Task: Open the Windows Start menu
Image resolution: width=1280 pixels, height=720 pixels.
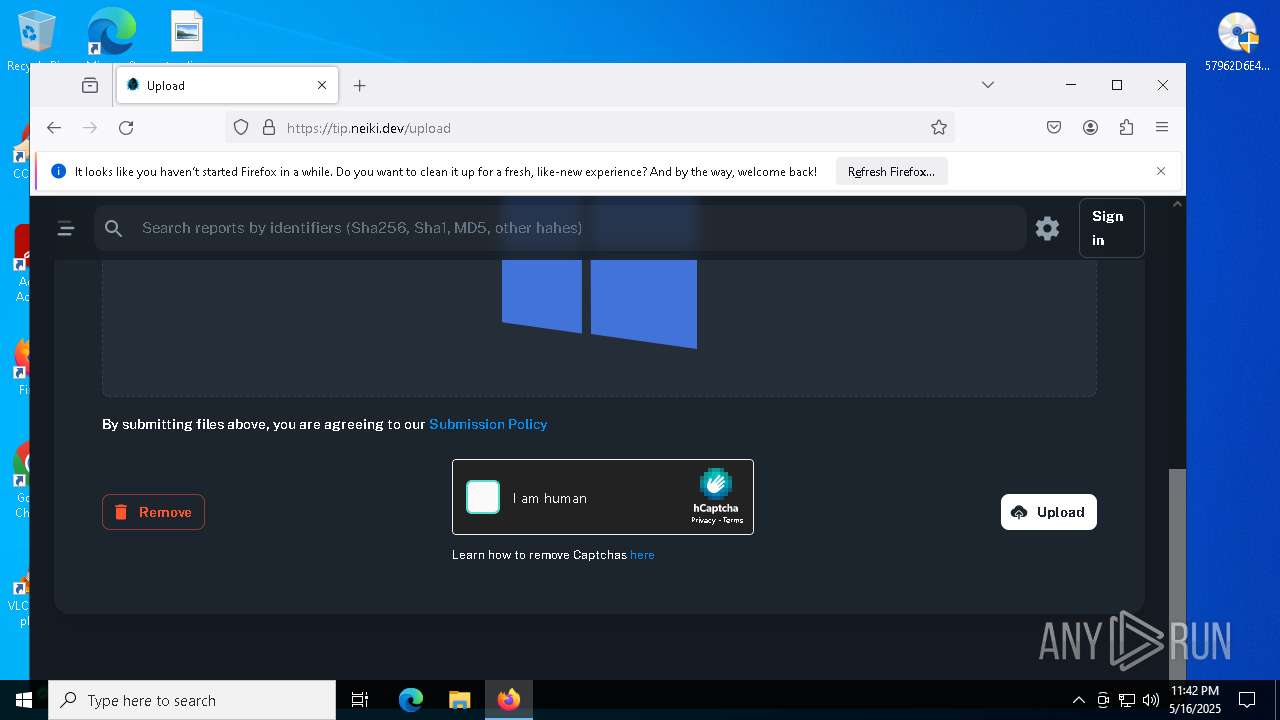Action: pyautogui.click(x=24, y=700)
